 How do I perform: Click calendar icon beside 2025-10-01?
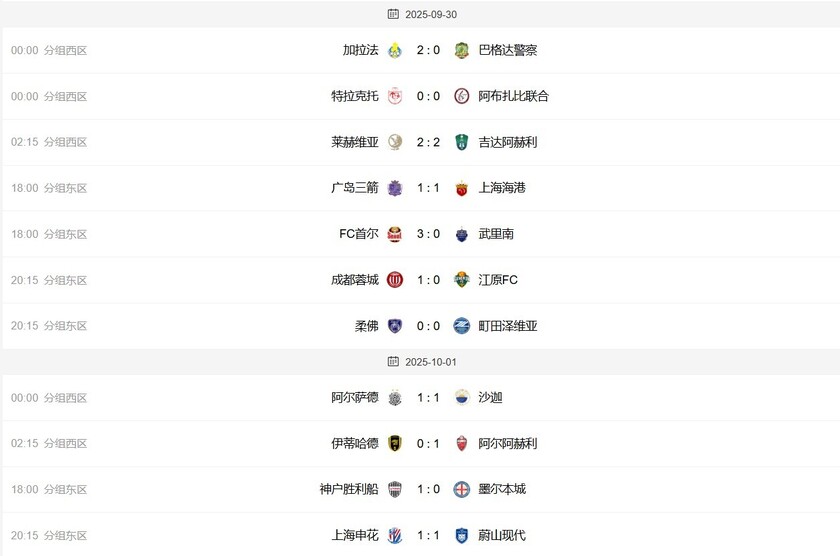click(393, 361)
